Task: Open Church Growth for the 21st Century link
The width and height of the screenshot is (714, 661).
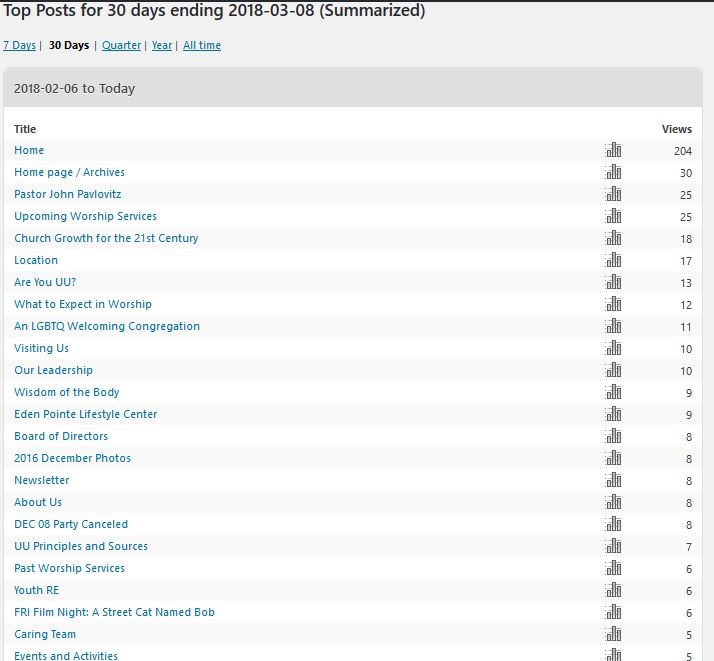Action: click(106, 238)
